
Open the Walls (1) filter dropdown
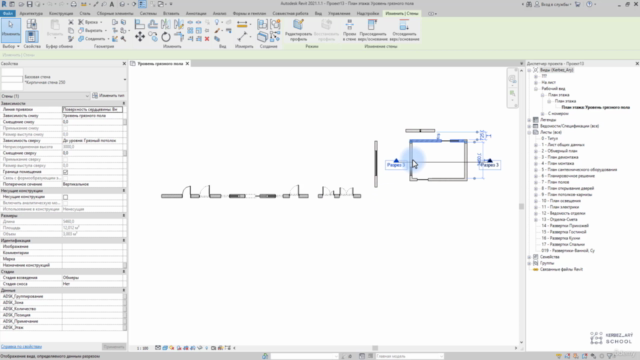[87, 96]
